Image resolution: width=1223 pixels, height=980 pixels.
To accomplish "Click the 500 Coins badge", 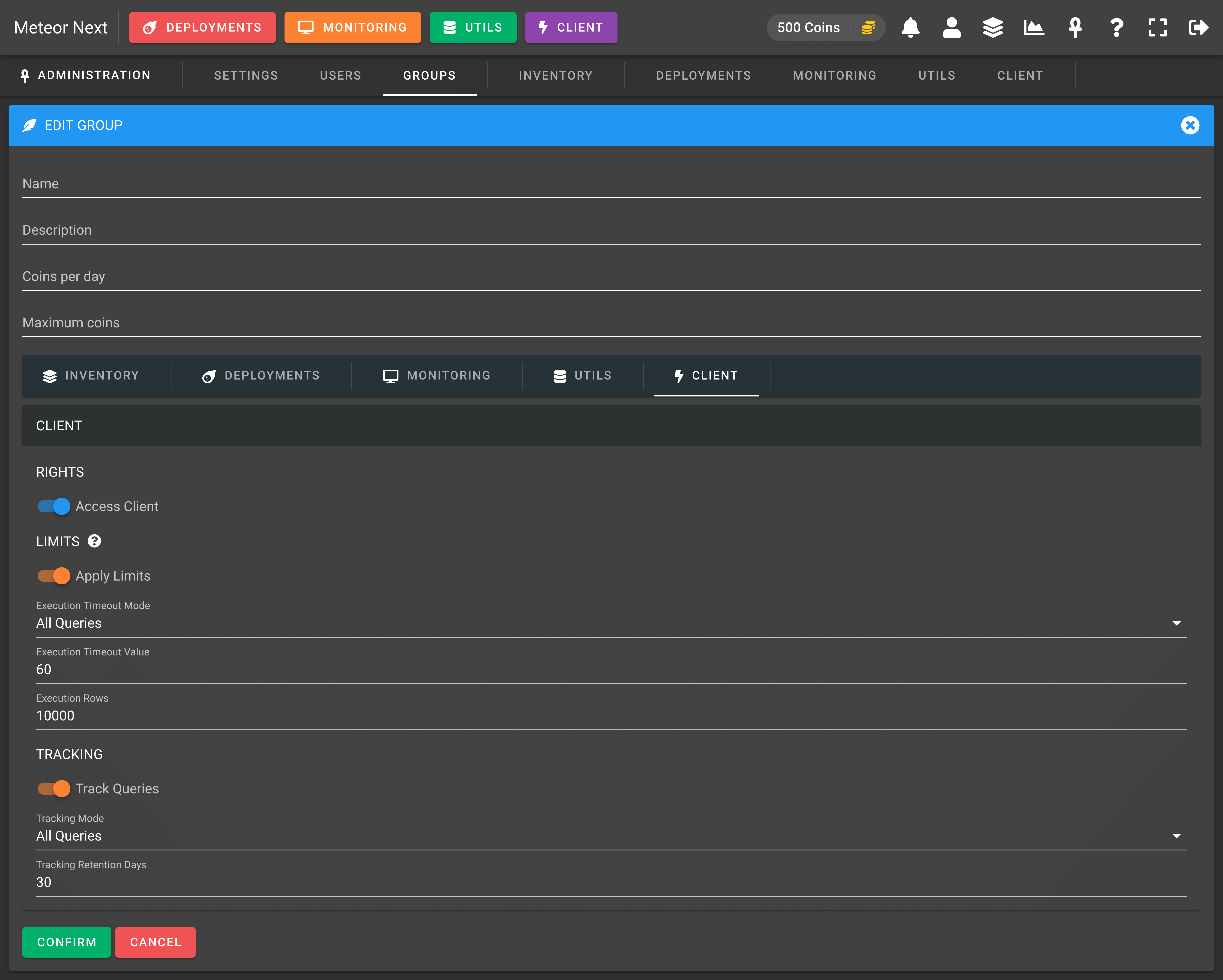I will tap(825, 27).
